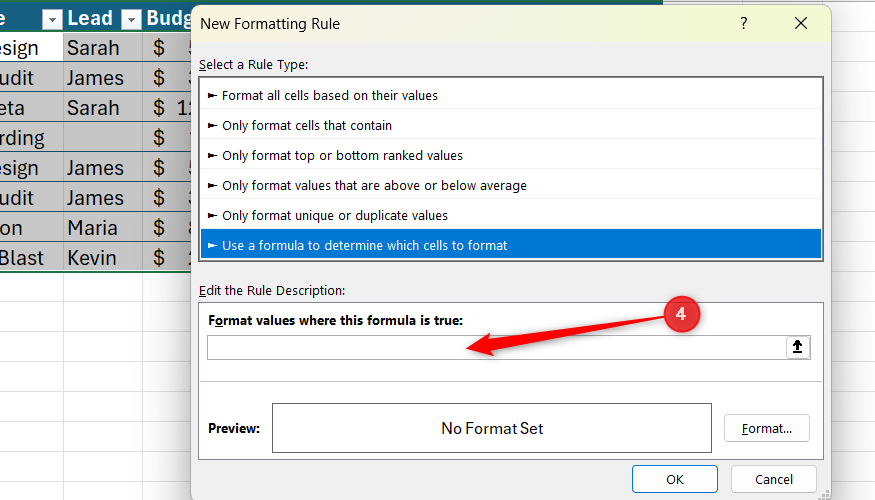
Task: Open help with the question mark icon
Action: (x=743, y=23)
